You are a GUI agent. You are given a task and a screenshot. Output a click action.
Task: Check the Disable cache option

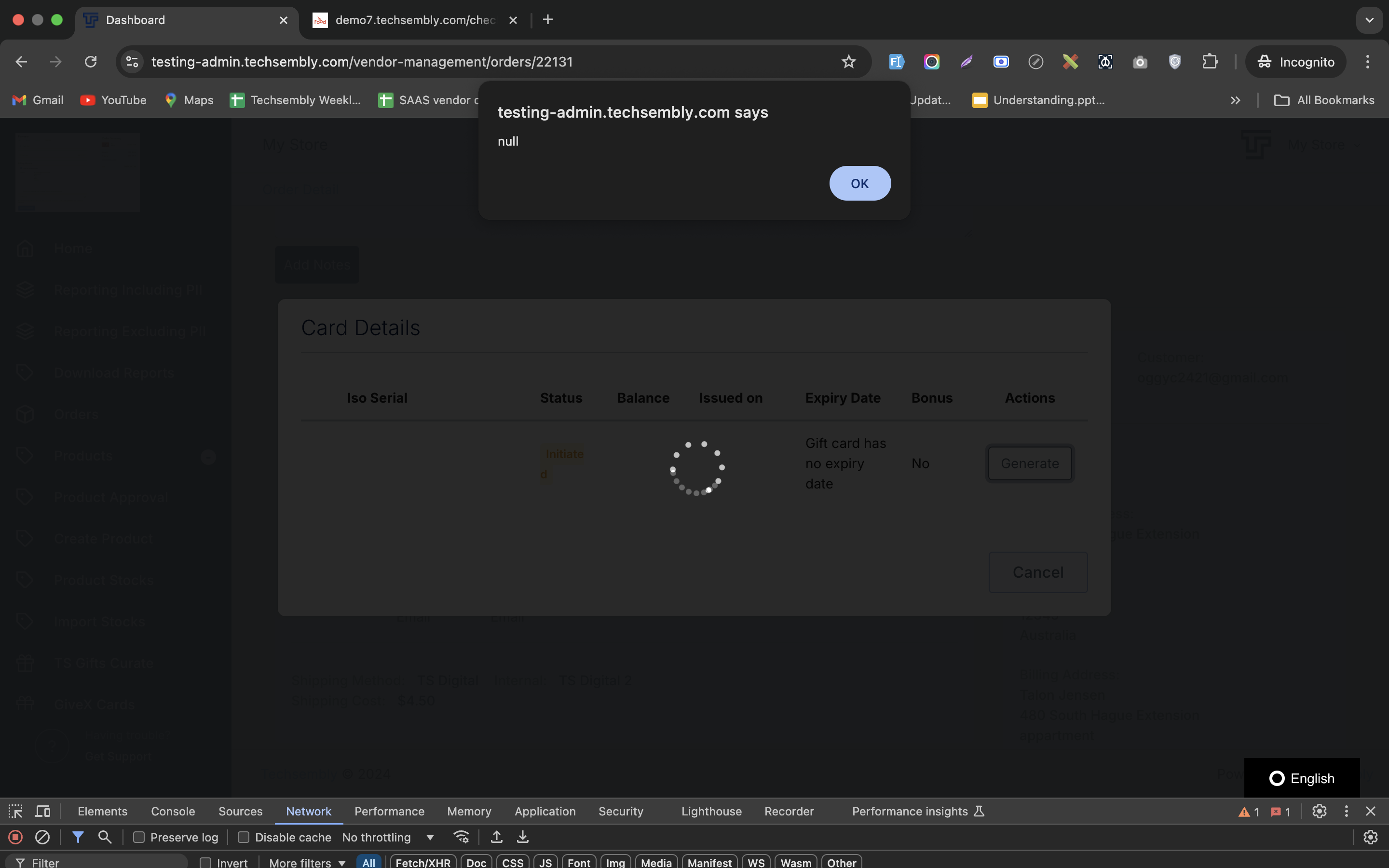pyautogui.click(x=244, y=837)
